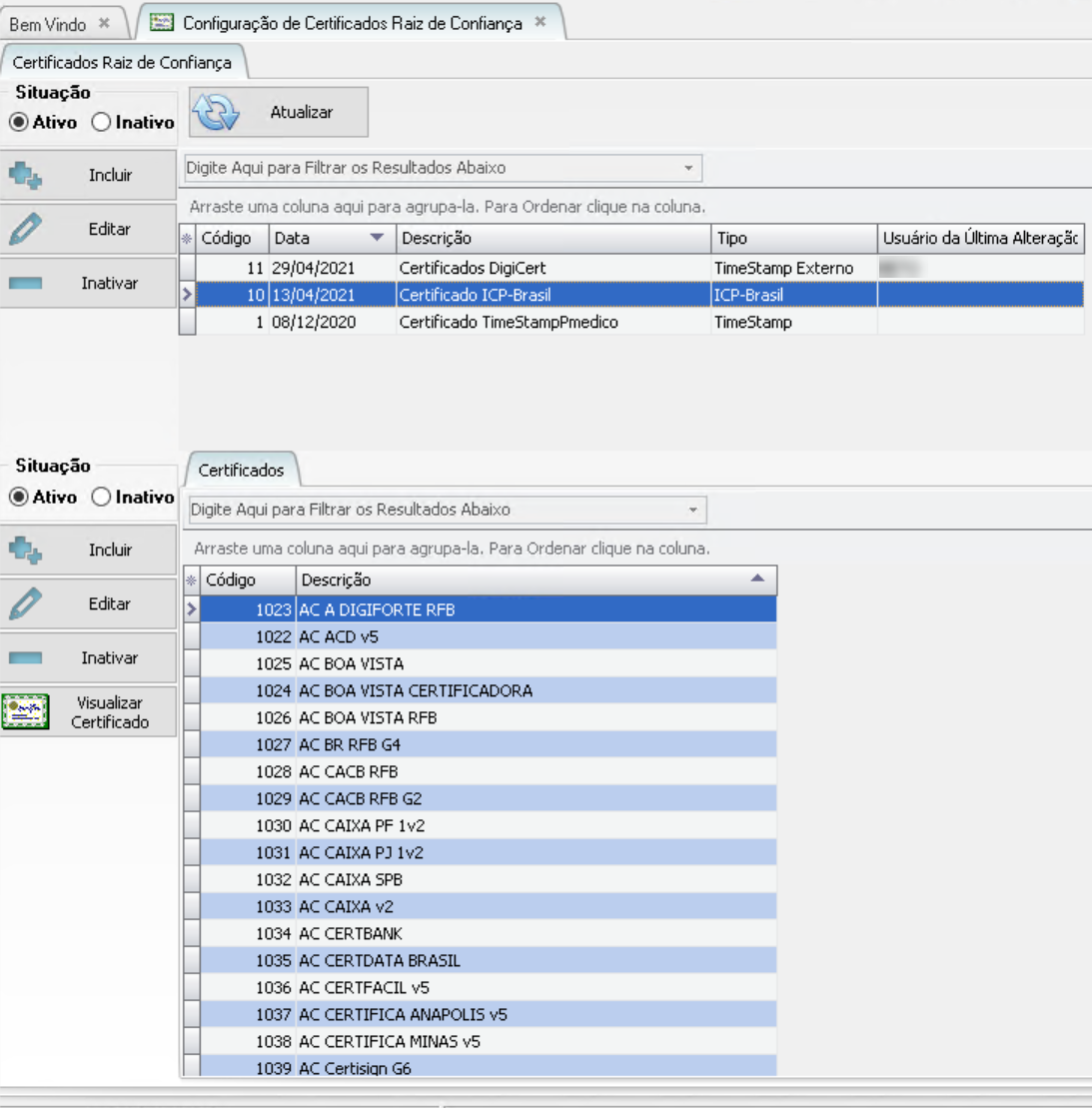Click the upper Inativar minus icon
The image size is (1092, 1108).
click(25, 284)
